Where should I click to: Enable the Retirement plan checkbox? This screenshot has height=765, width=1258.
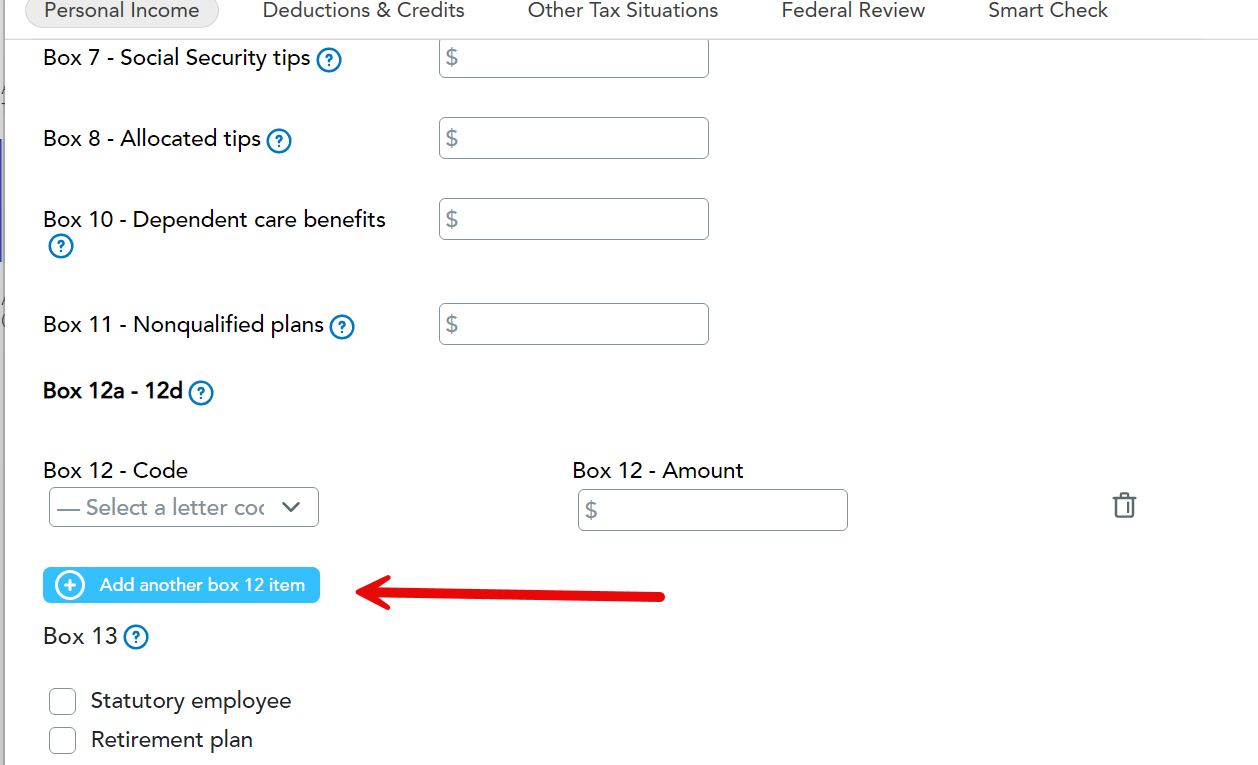pyautogui.click(x=63, y=741)
